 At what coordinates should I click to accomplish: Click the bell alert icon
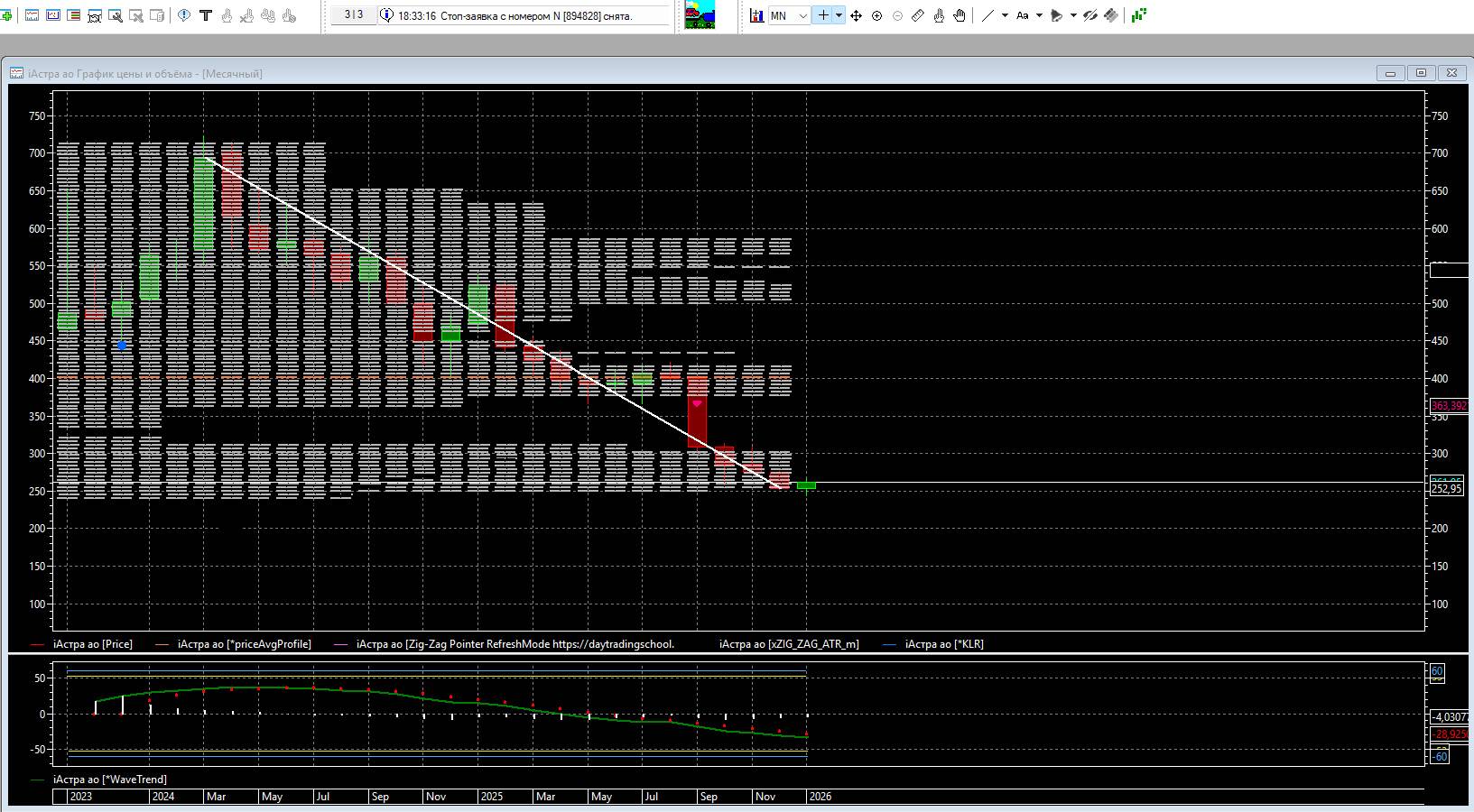[1057, 15]
